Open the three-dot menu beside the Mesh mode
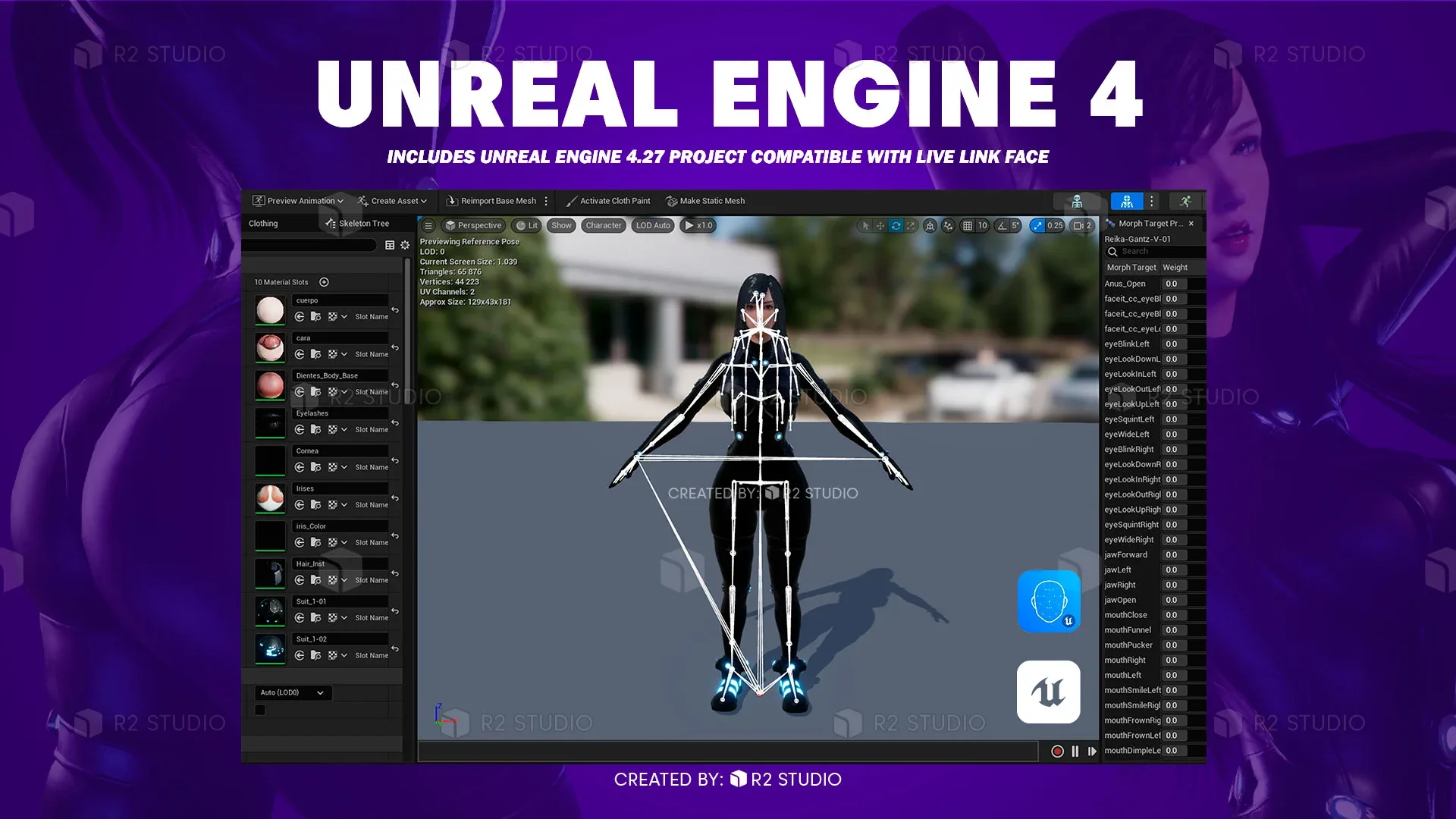The height and width of the screenshot is (819, 1456). coord(1152,201)
